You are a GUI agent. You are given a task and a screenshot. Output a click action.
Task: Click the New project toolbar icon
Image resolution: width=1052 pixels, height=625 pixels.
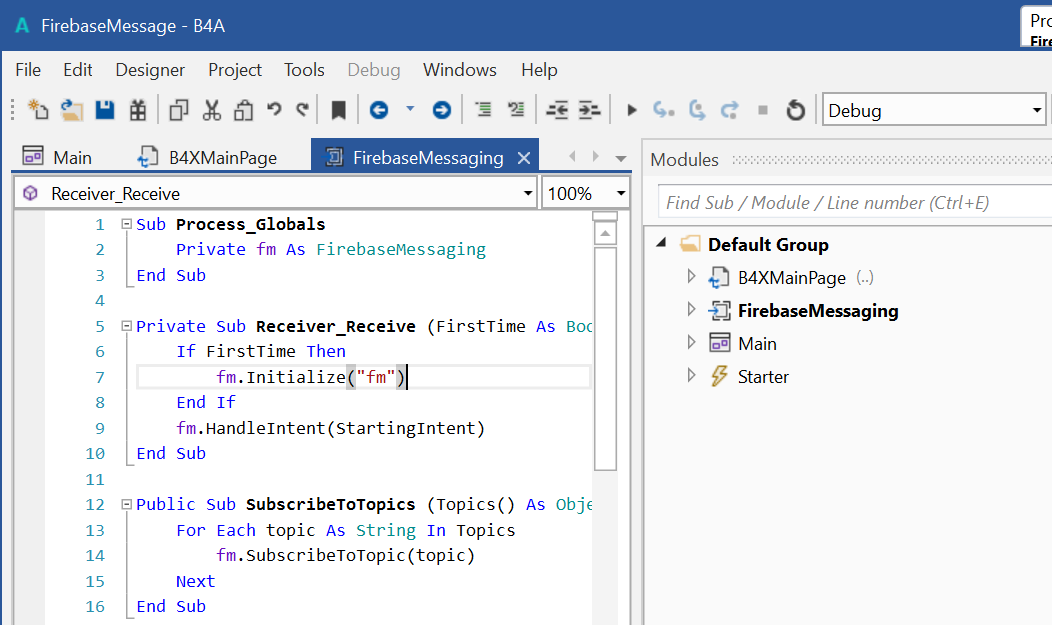(x=38, y=110)
